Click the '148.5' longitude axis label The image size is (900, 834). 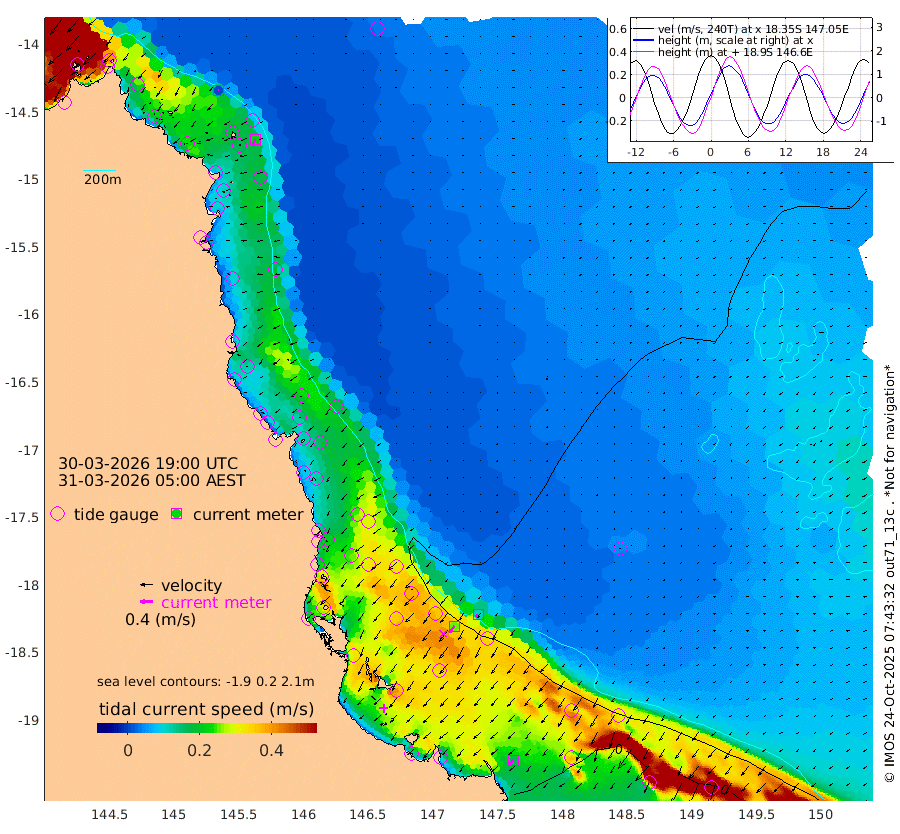(x=626, y=814)
